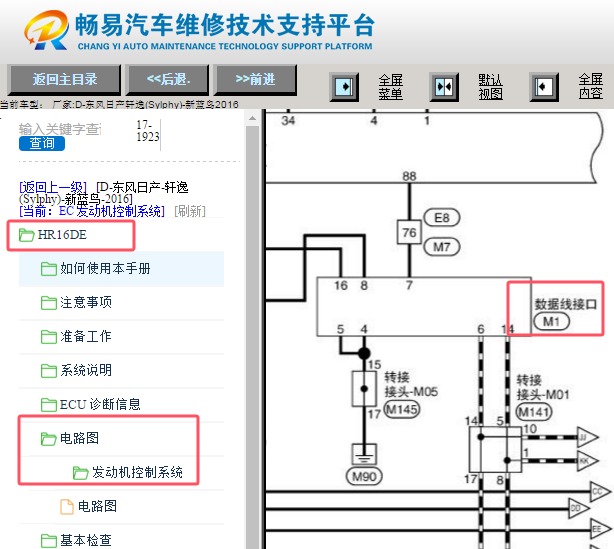Viewport: 614px width, 549px height.
Task: Click the CC arrow connector in diagram
Action: (x=600, y=491)
